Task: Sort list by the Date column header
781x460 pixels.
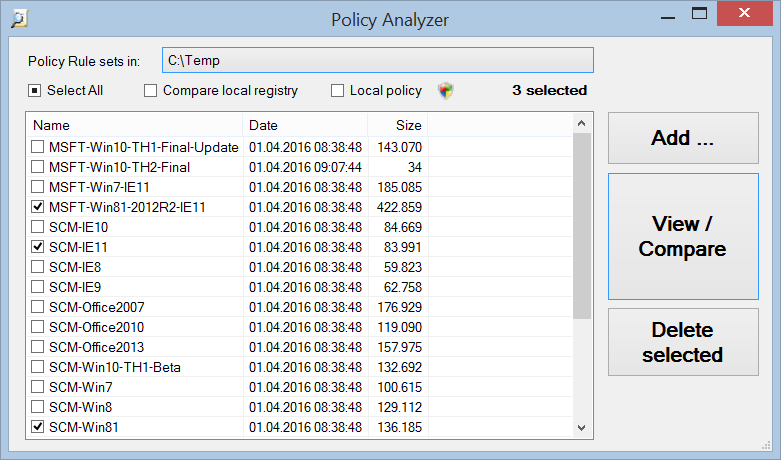Action: [305, 125]
